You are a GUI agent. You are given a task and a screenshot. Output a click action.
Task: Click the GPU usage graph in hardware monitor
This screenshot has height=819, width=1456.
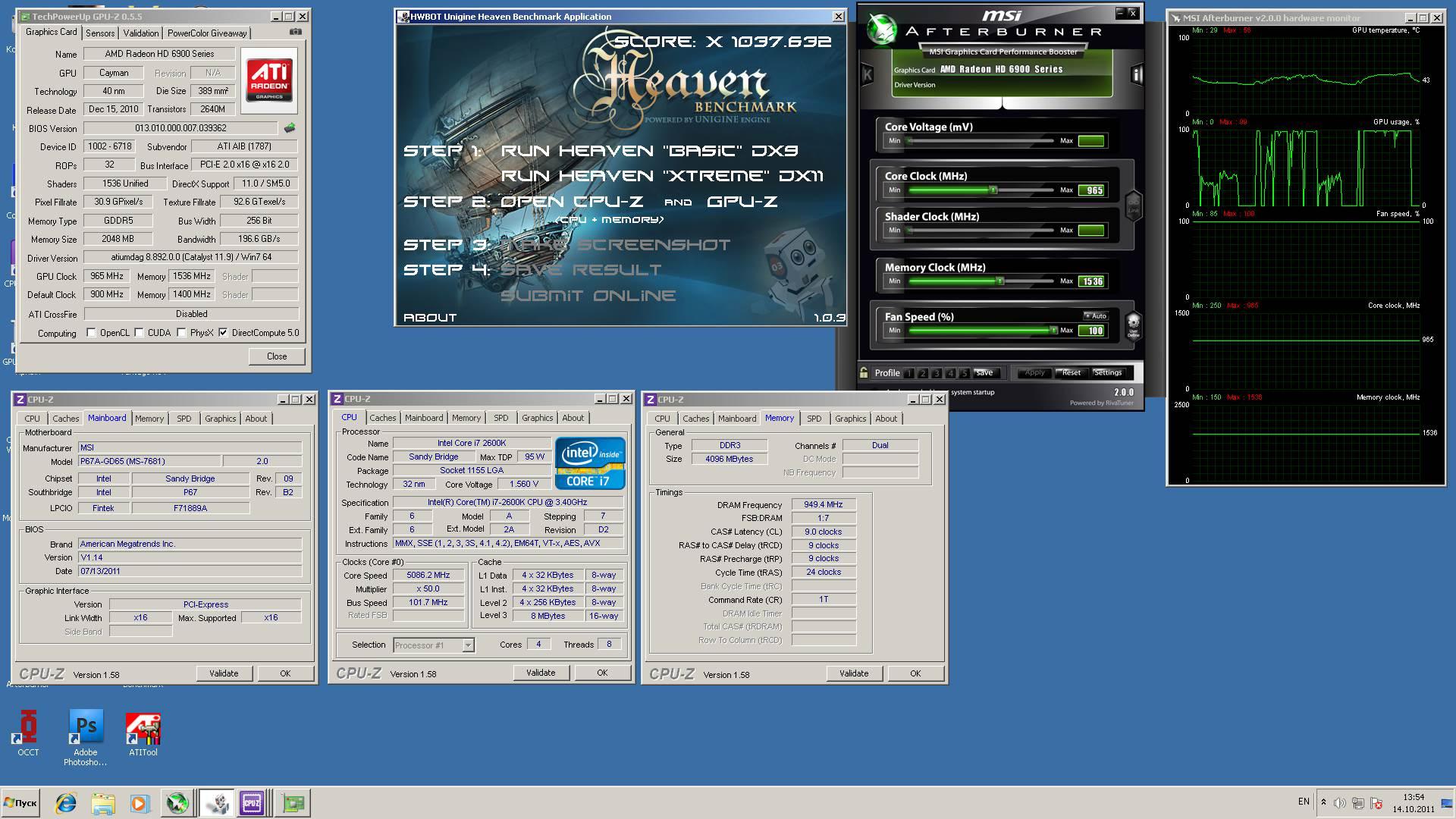click(1304, 168)
